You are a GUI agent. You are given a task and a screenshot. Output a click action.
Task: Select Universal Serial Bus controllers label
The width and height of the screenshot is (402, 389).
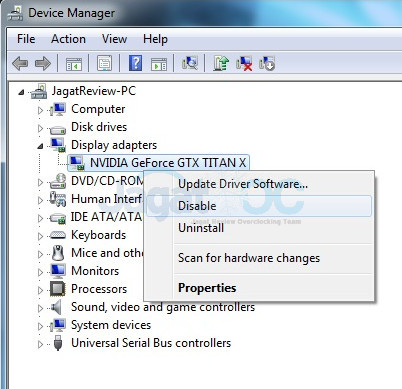(151, 343)
